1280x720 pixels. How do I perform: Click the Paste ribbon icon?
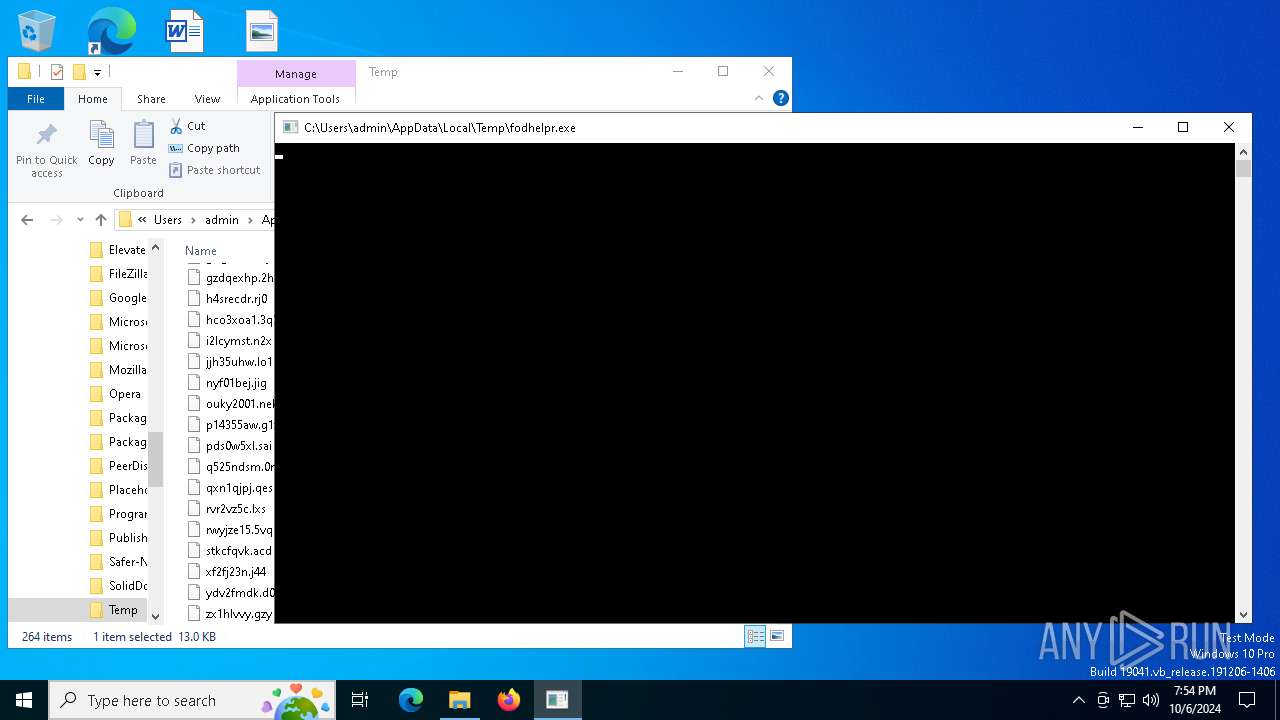pos(143,144)
